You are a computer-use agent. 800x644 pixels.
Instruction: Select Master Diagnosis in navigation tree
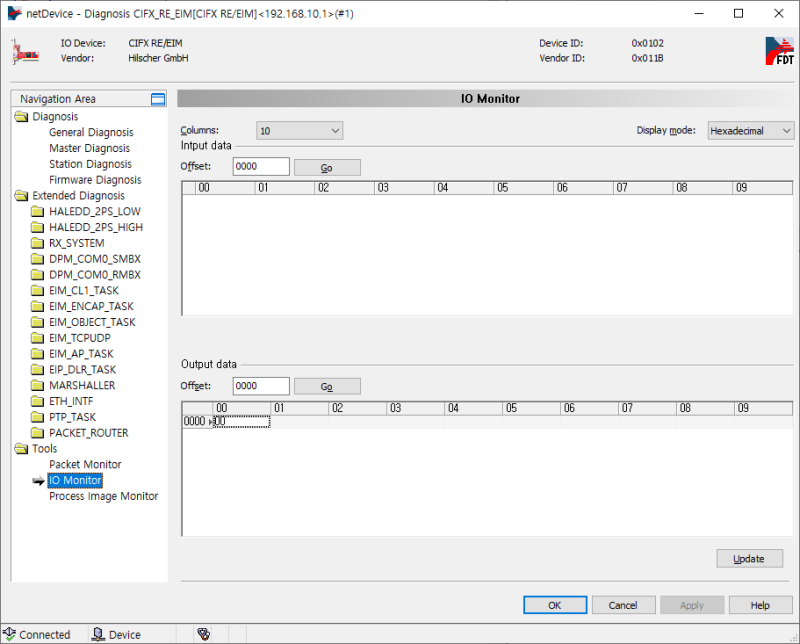89,148
